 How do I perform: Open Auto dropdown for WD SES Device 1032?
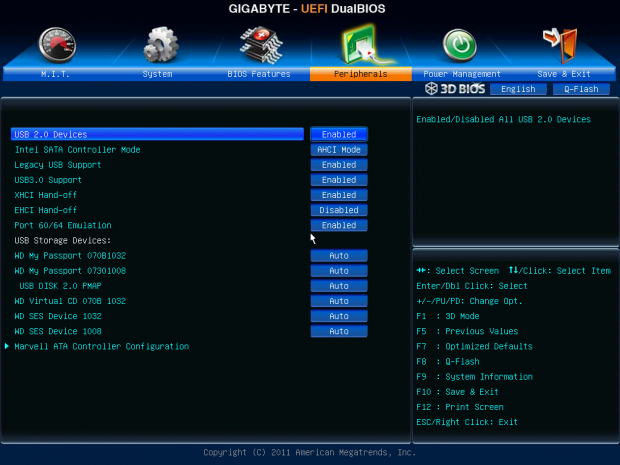coord(339,316)
